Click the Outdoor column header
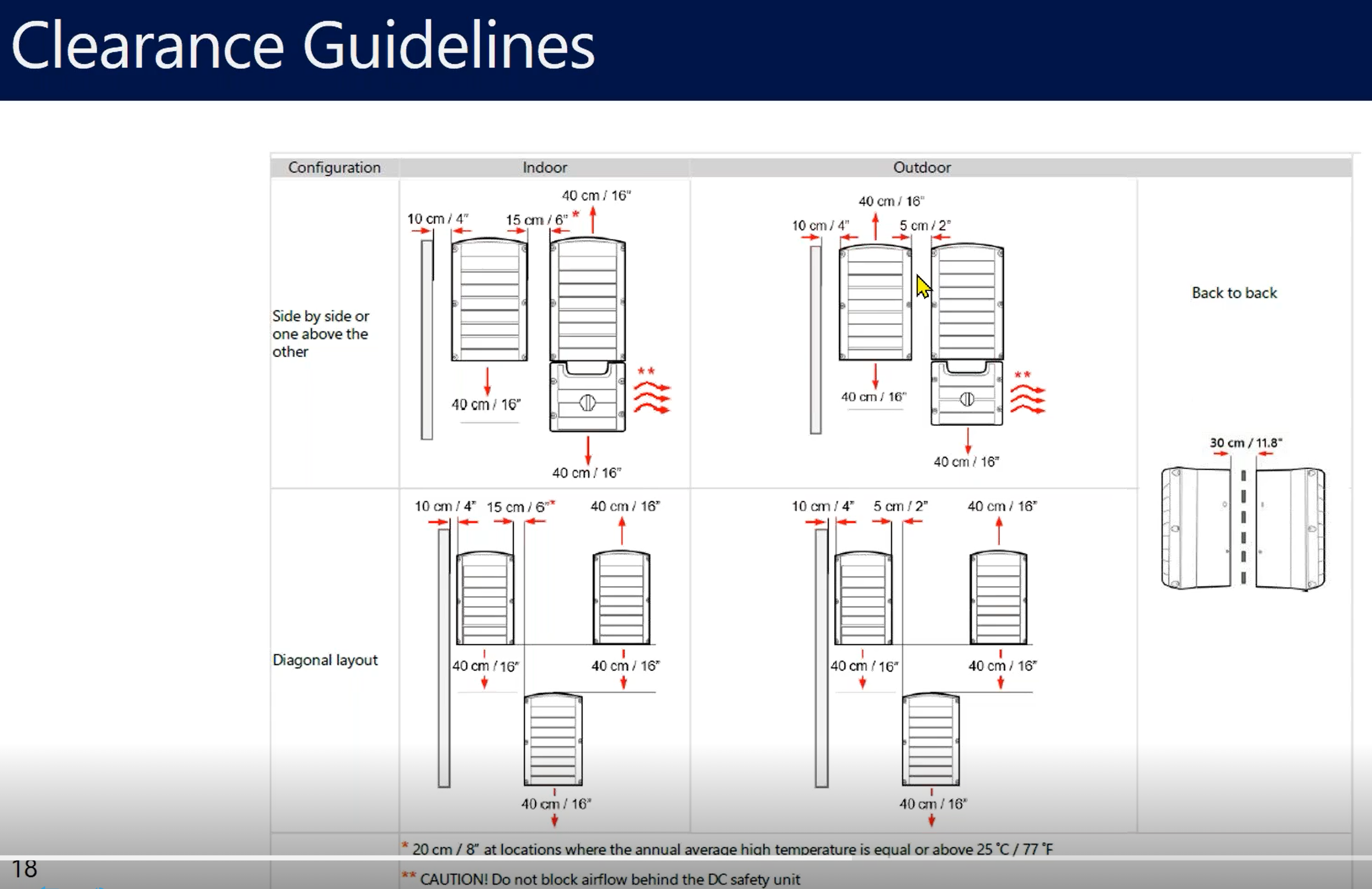Screen dimensions: 1372x889 pos(922,167)
